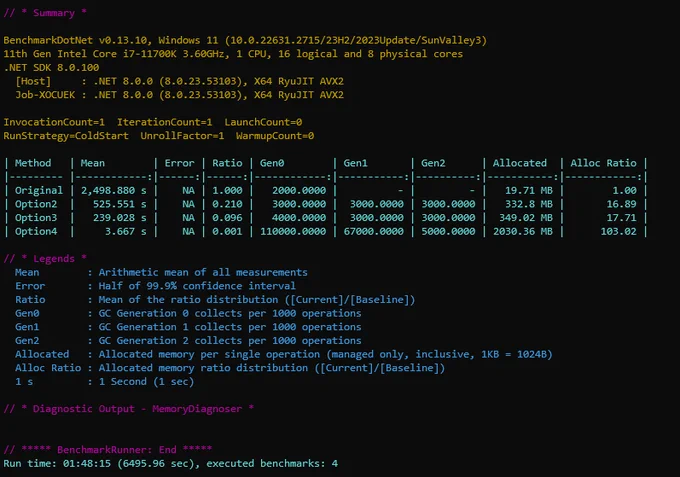Click the alloc ratio value "16.89"
Screen dimensions: 680x477
pos(621,204)
